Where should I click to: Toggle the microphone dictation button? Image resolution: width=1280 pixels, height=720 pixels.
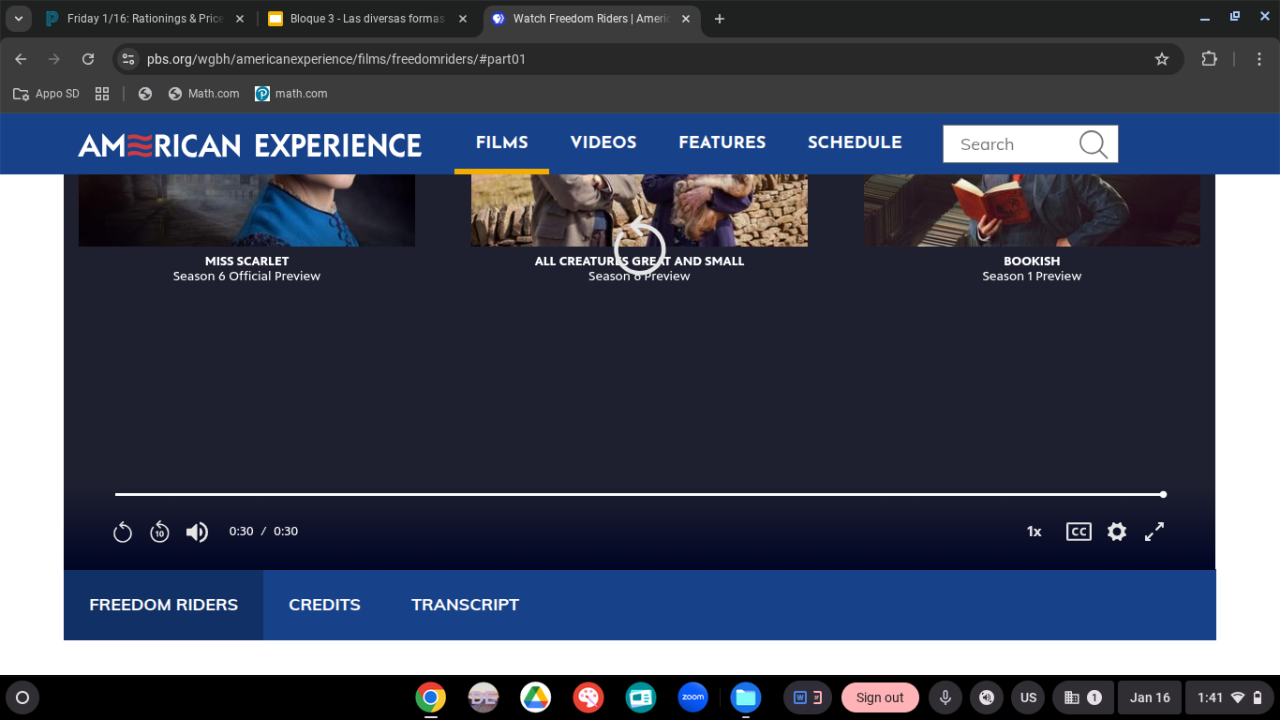[944, 698]
